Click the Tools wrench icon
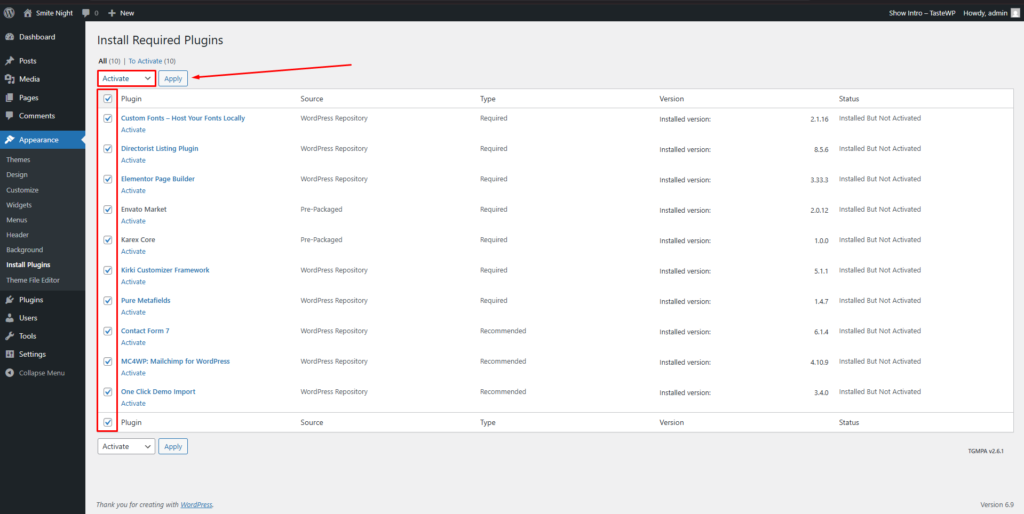This screenshot has height=514, width=1024. pyautogui.click(x=9, y=336)
